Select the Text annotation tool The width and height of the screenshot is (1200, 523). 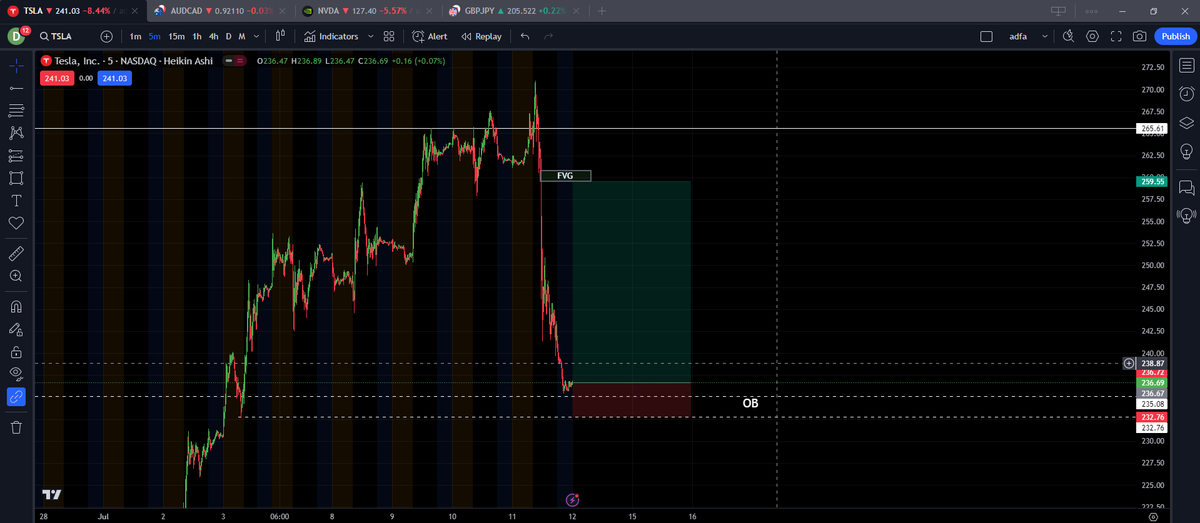pos(16,200)
